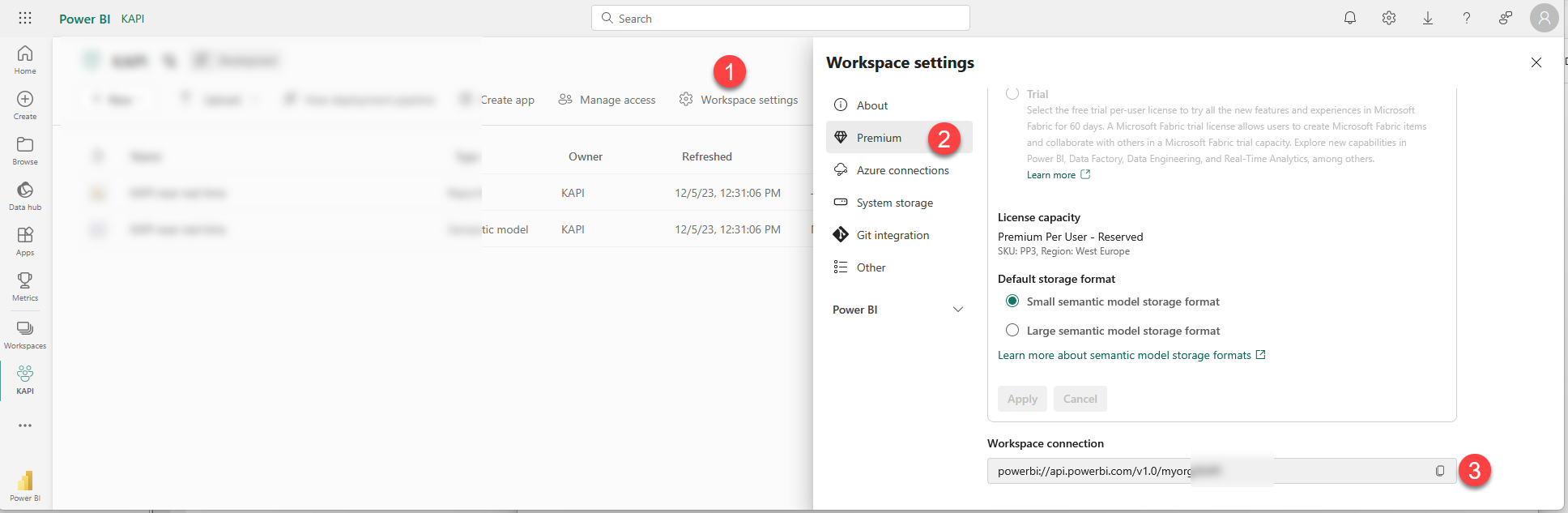
Task: Select Small semantic model storage format
Action: 1012,301
